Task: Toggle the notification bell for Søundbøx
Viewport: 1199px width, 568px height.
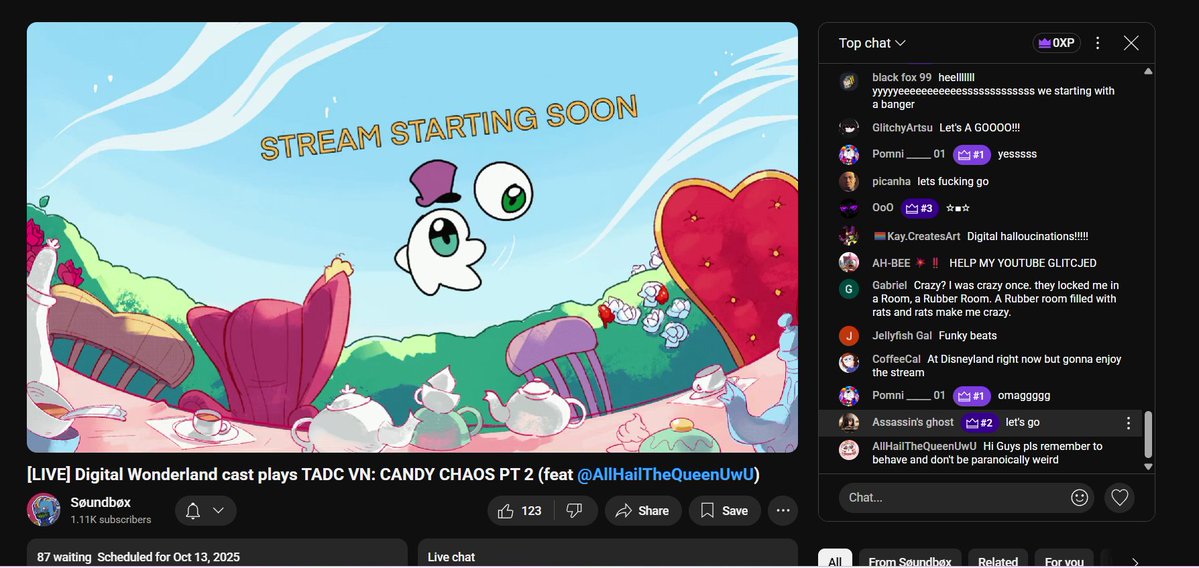Action: coord(193,511)
